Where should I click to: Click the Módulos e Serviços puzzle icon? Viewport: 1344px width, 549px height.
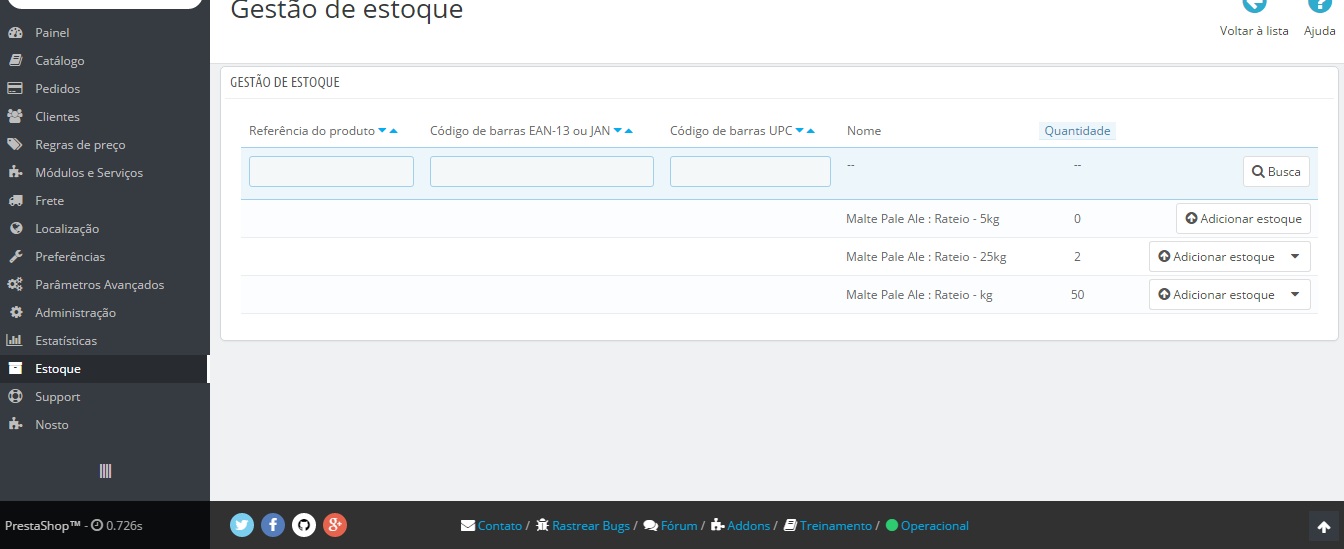[15, 173]
